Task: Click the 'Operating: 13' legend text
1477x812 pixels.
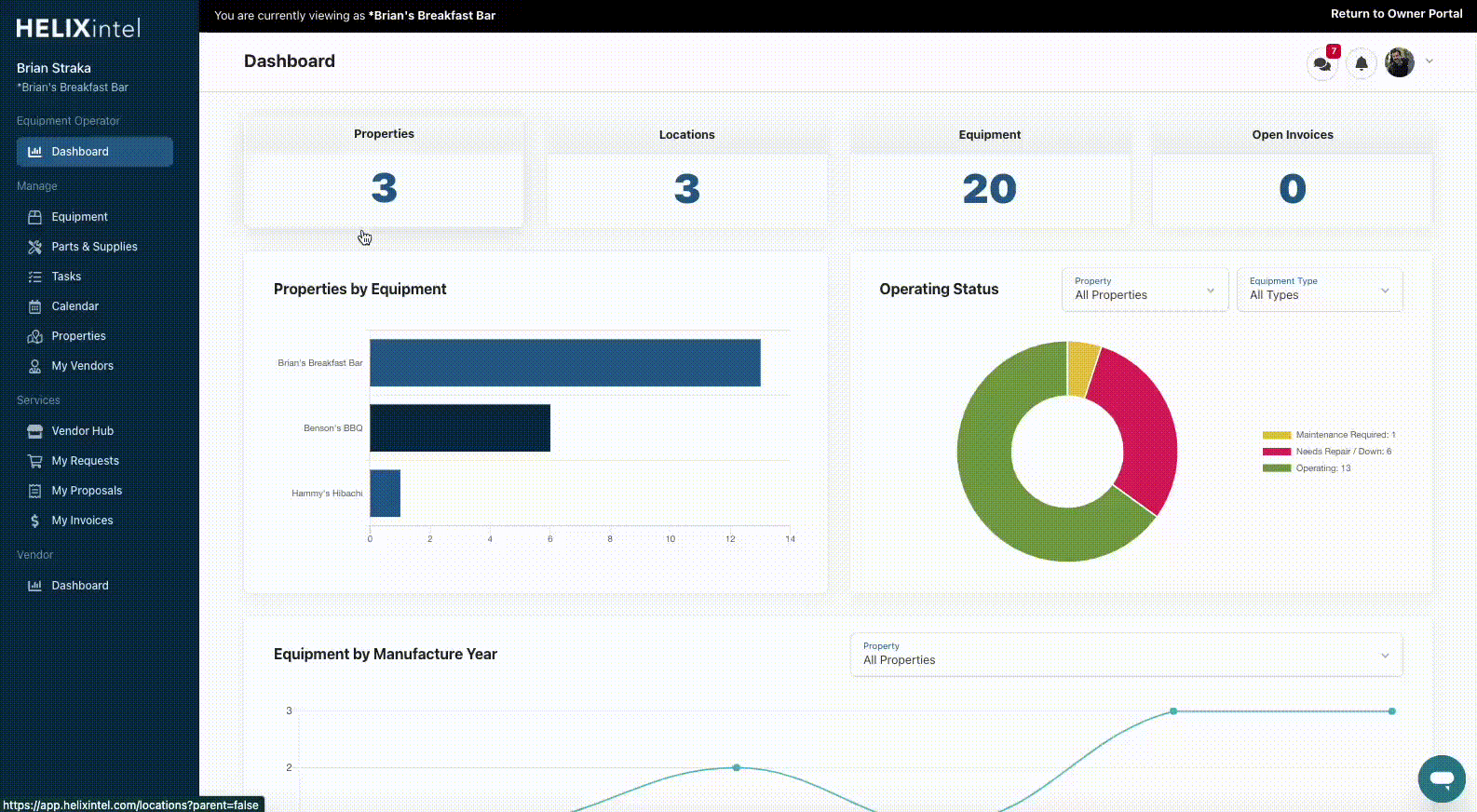Action: [x=1323, y=468]
